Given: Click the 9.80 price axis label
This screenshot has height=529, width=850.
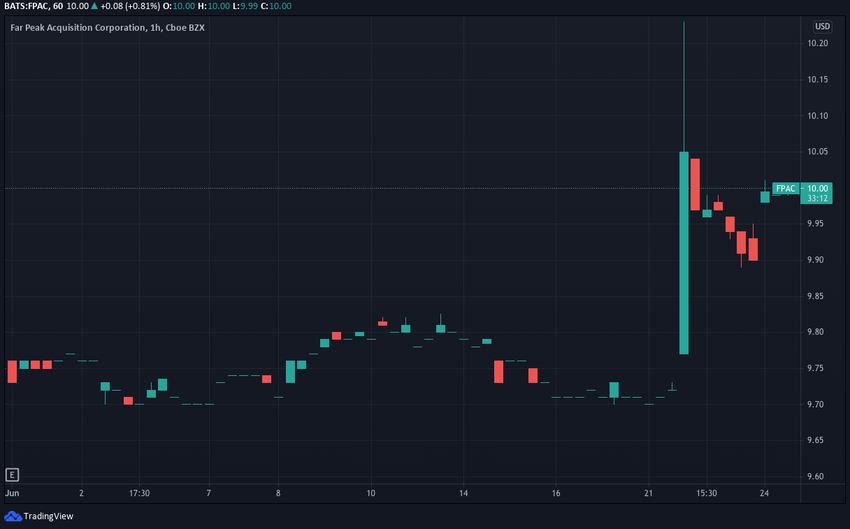Looking at the screenshot, I should [815, 332].
